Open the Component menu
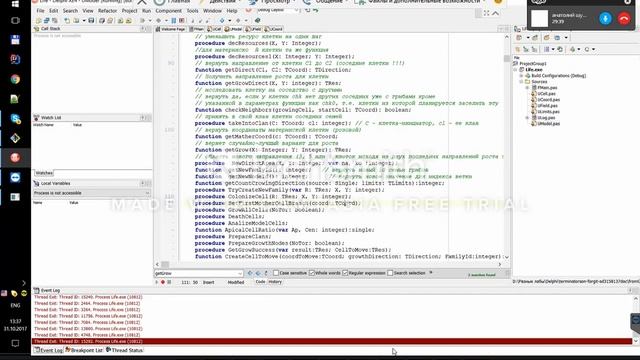This screenshot has width=640, height=360. [169, 11]
